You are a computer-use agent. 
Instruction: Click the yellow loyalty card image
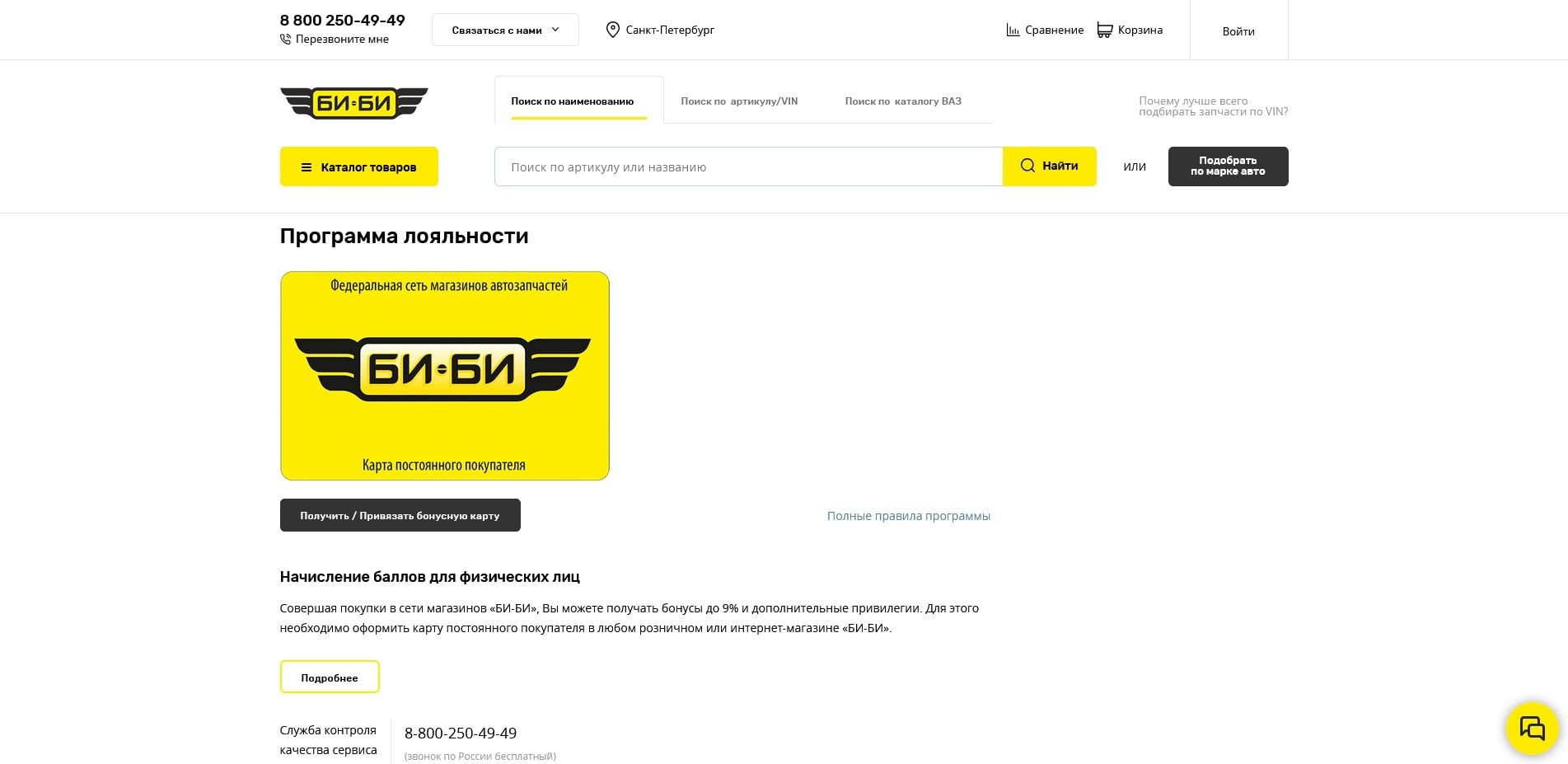click(445, 376)
